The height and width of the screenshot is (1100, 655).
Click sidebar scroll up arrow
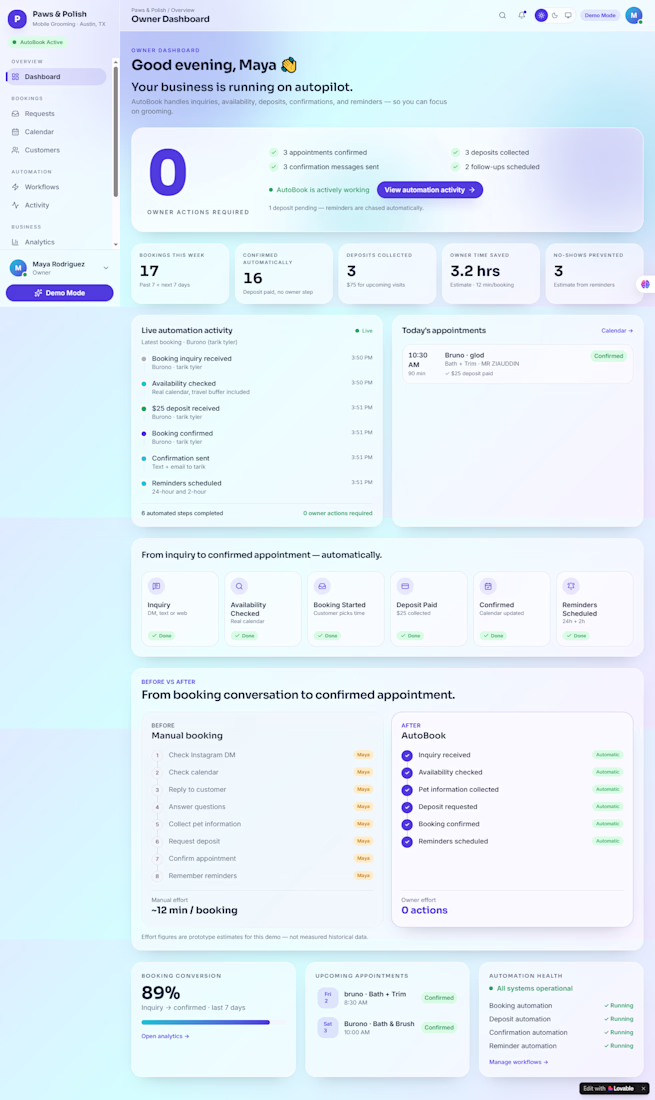click(x=116, y=62)
